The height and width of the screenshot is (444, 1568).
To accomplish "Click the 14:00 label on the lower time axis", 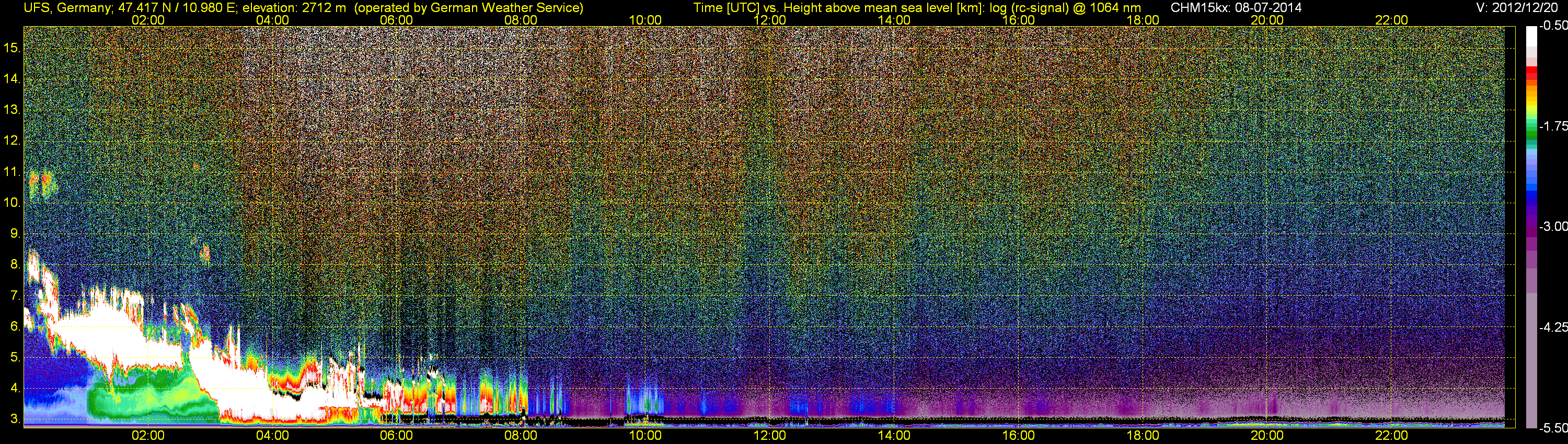I will coord(894,436).
